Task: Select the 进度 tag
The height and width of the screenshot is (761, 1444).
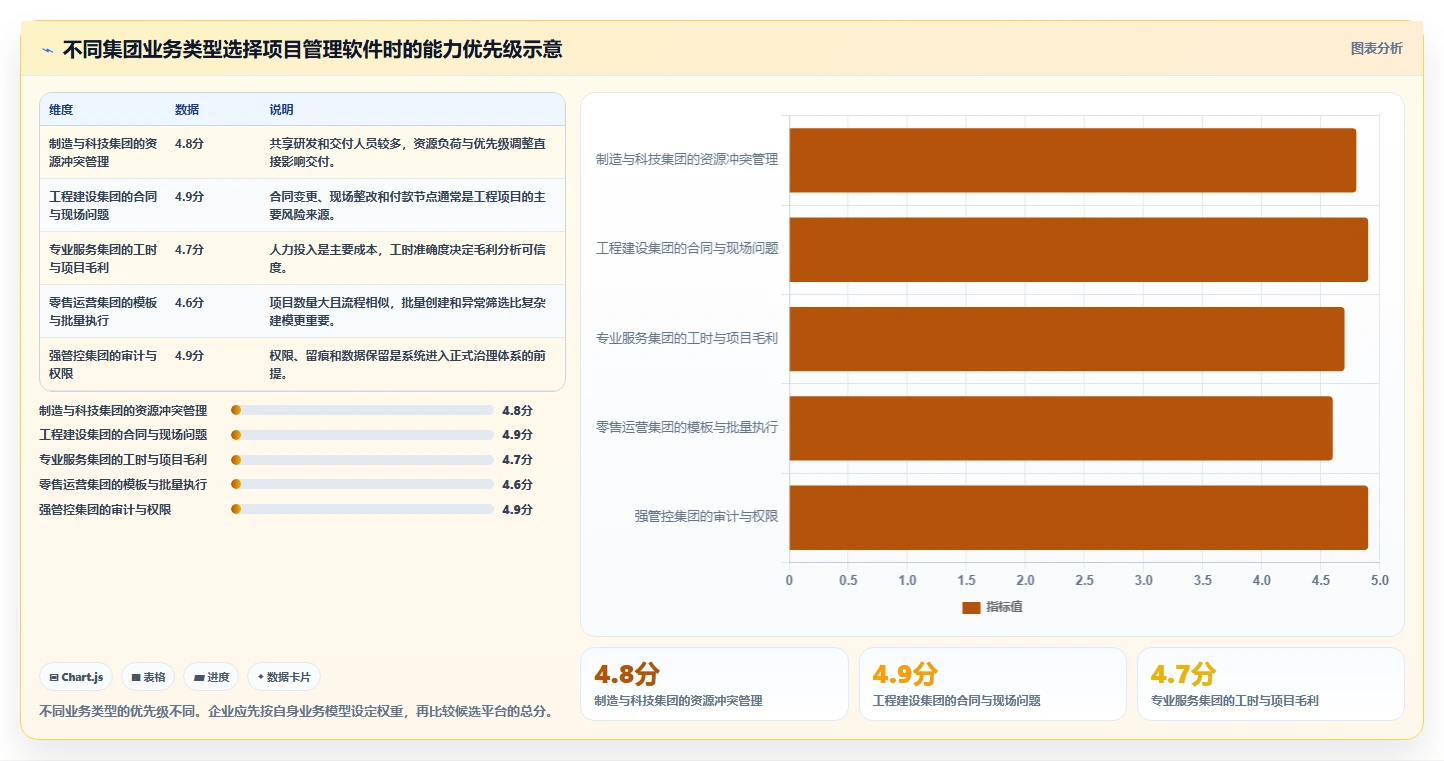Action: pos(211,677)
